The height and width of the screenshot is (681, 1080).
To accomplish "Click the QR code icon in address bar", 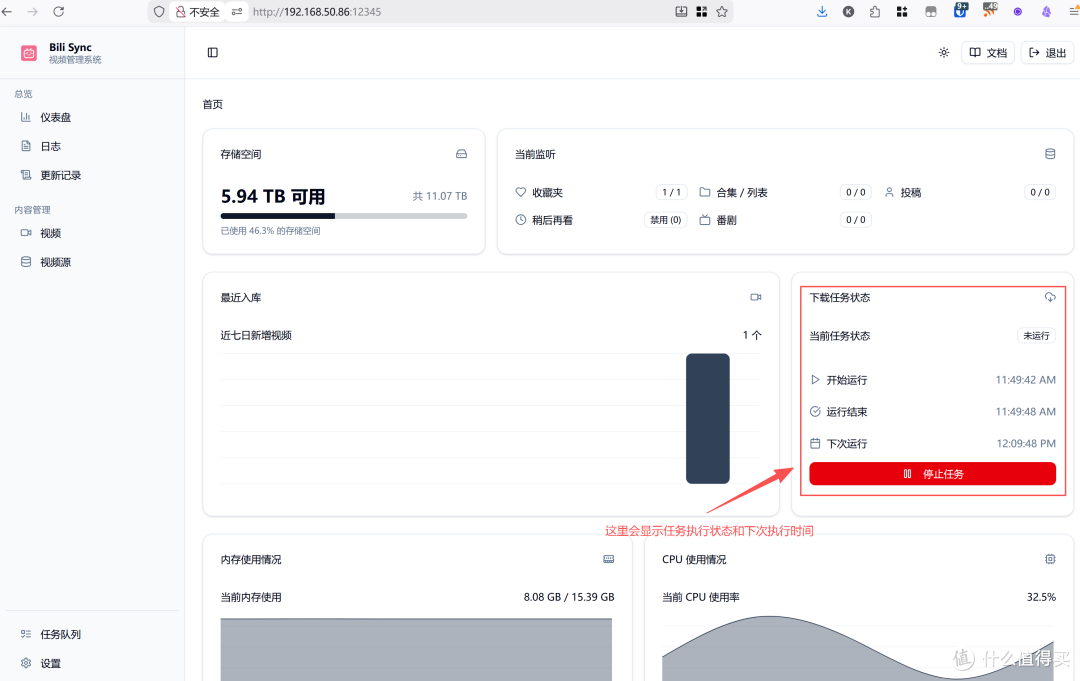I will pyautogui.click(x=701, y=12).
